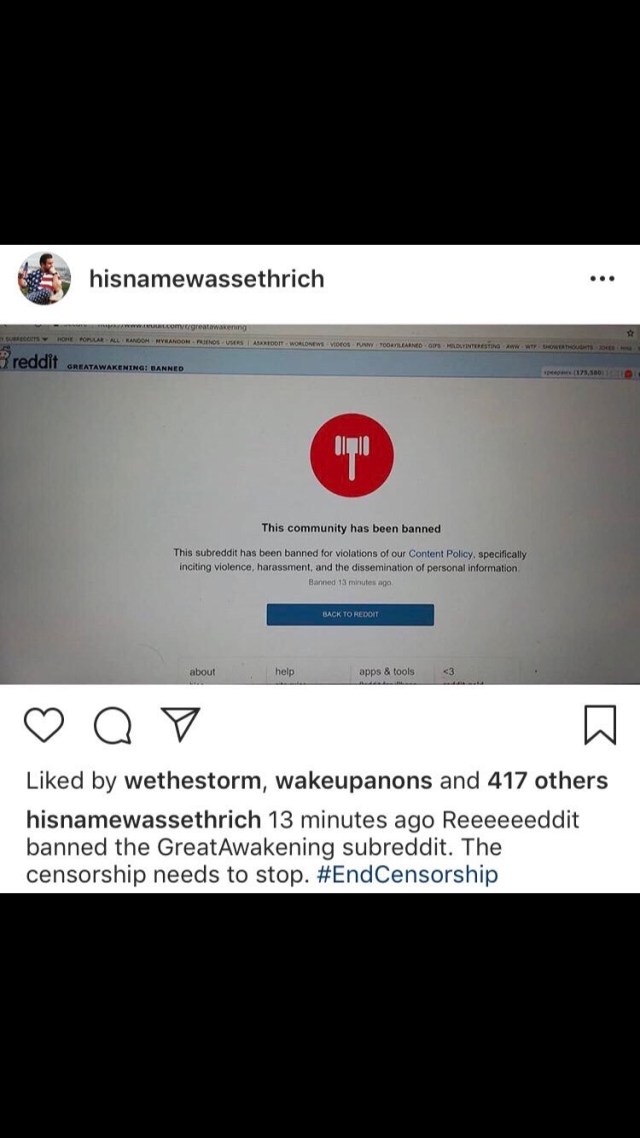This screenshot has height=1138, width=640.
Task: Tap the Reddit banned-page photo
Action: pyautogui.click(x=320, y=504)
